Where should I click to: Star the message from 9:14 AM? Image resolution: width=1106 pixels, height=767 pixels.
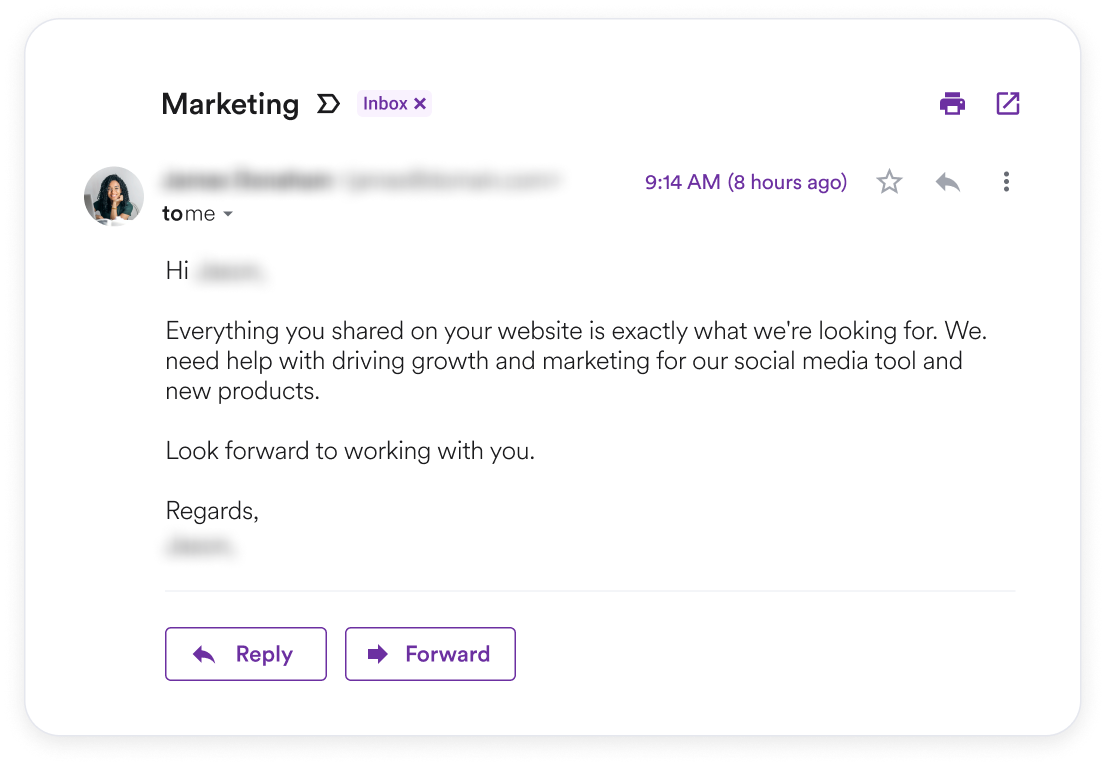point(889,182)
